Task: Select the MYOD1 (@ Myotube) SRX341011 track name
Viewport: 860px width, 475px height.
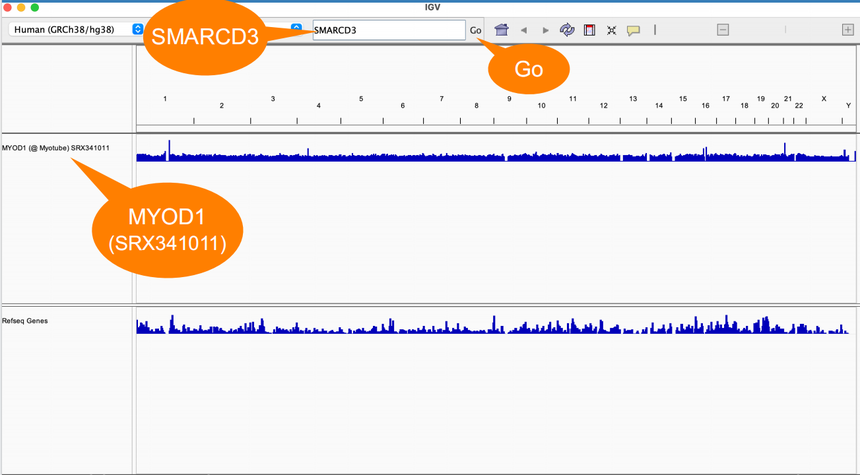Action: point(55,148)
